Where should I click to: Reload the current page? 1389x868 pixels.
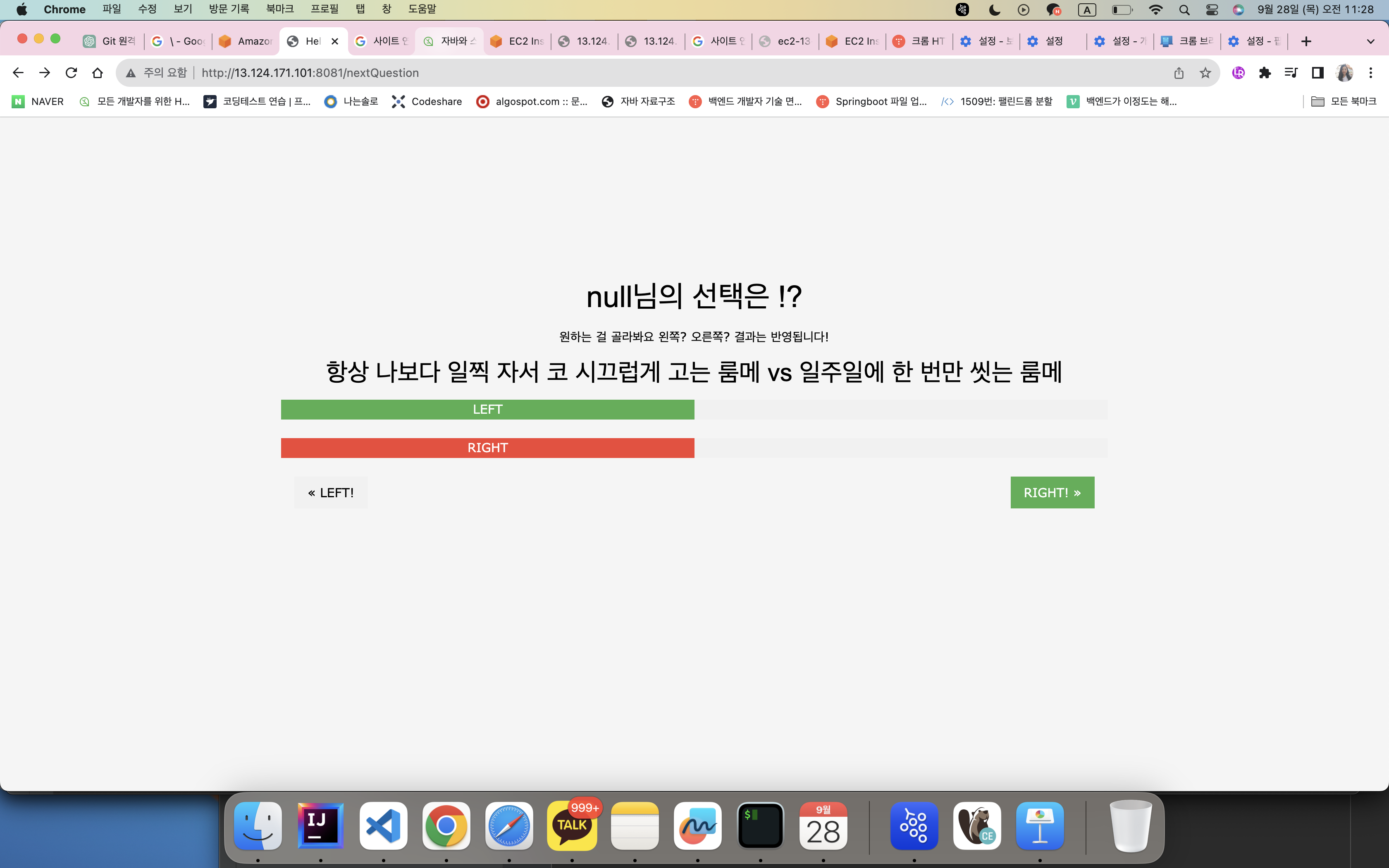[x=71, y=72]
